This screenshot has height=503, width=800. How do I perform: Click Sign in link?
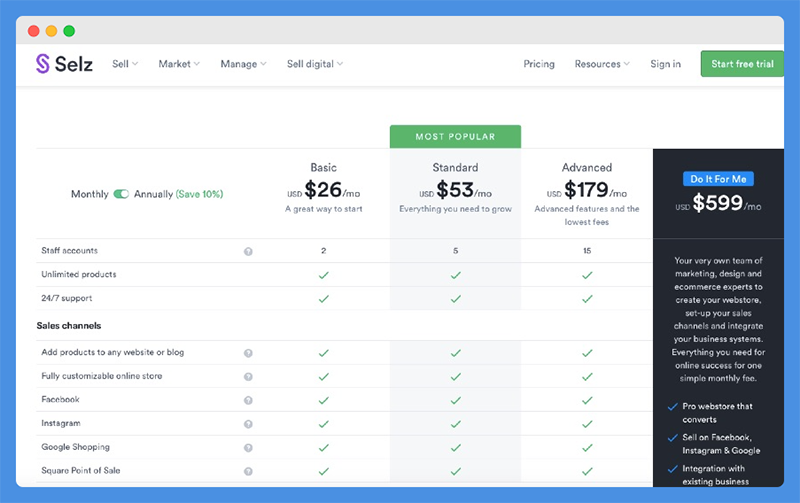[x=665, y=64]
